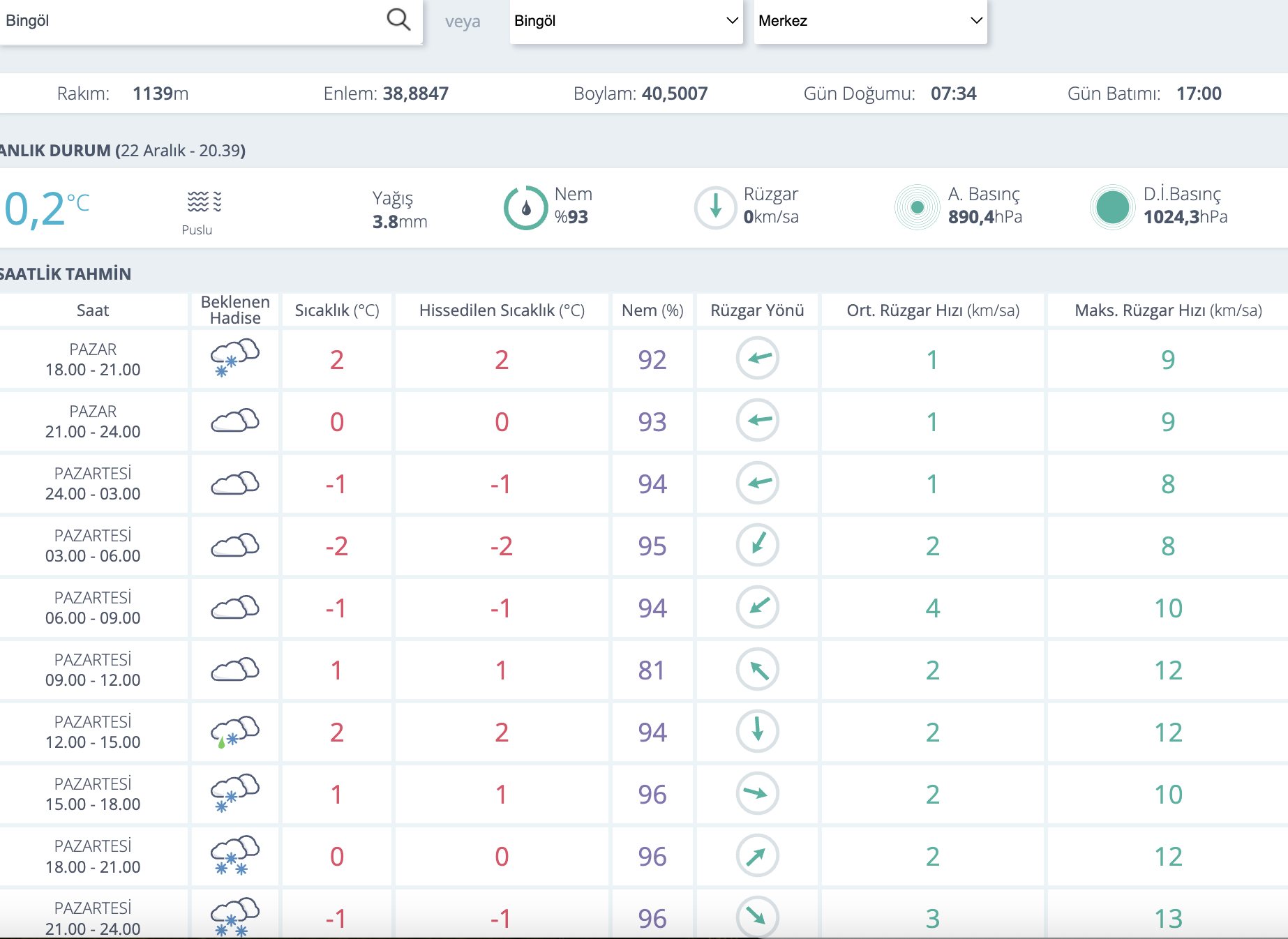The width and height of the screenshot is (1288, 939).
Task: Click the Enlem 38,8847 value
Action: 416,93
